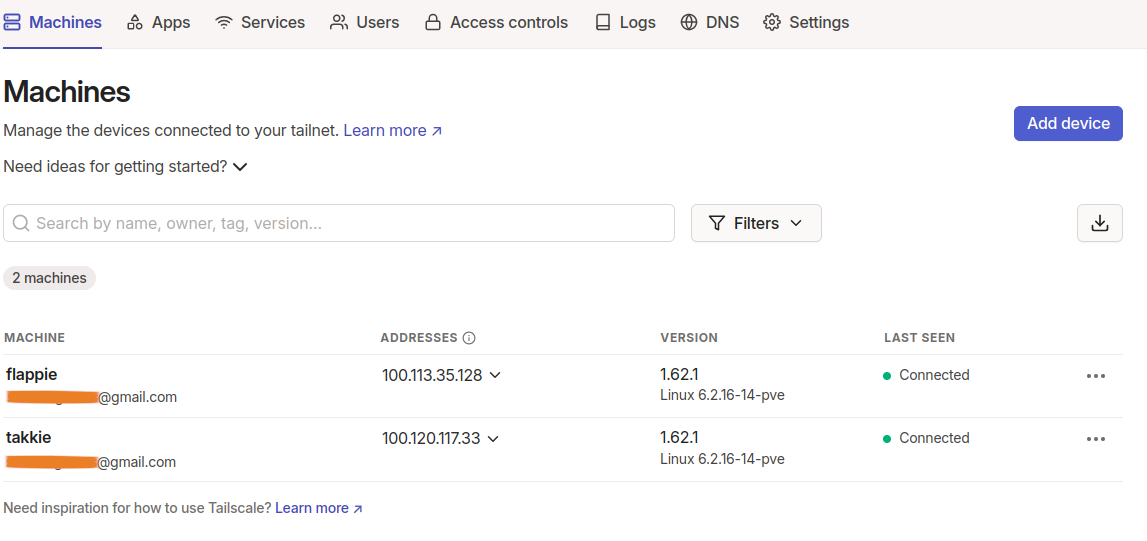Image resolution: width=1147 pixels, height=541 pixels.
Task: Open the three-dot menu for flappie
Action: pos(1095,376)
